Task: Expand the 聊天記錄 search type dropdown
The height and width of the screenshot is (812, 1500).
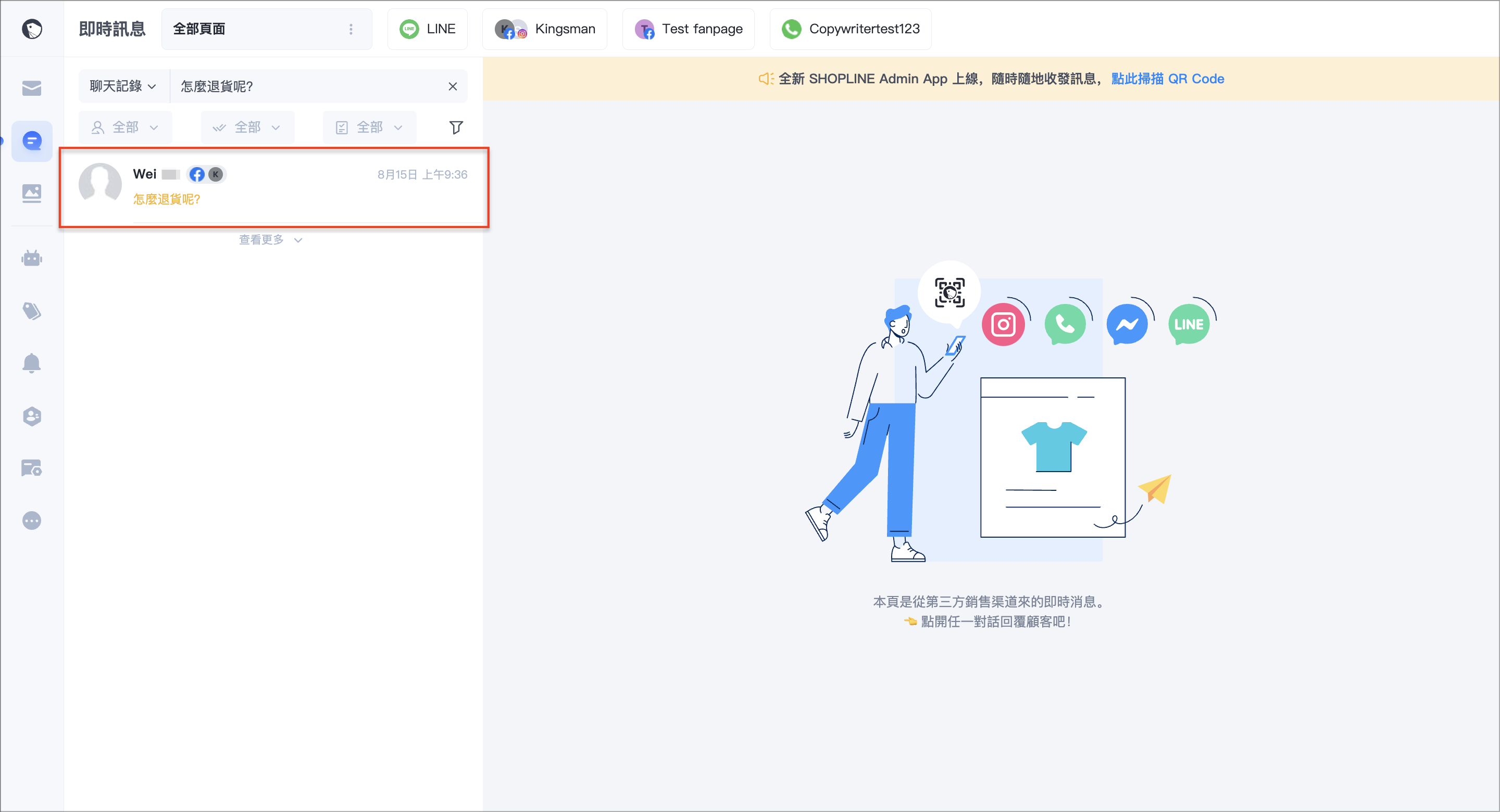Action: (123, 86)
